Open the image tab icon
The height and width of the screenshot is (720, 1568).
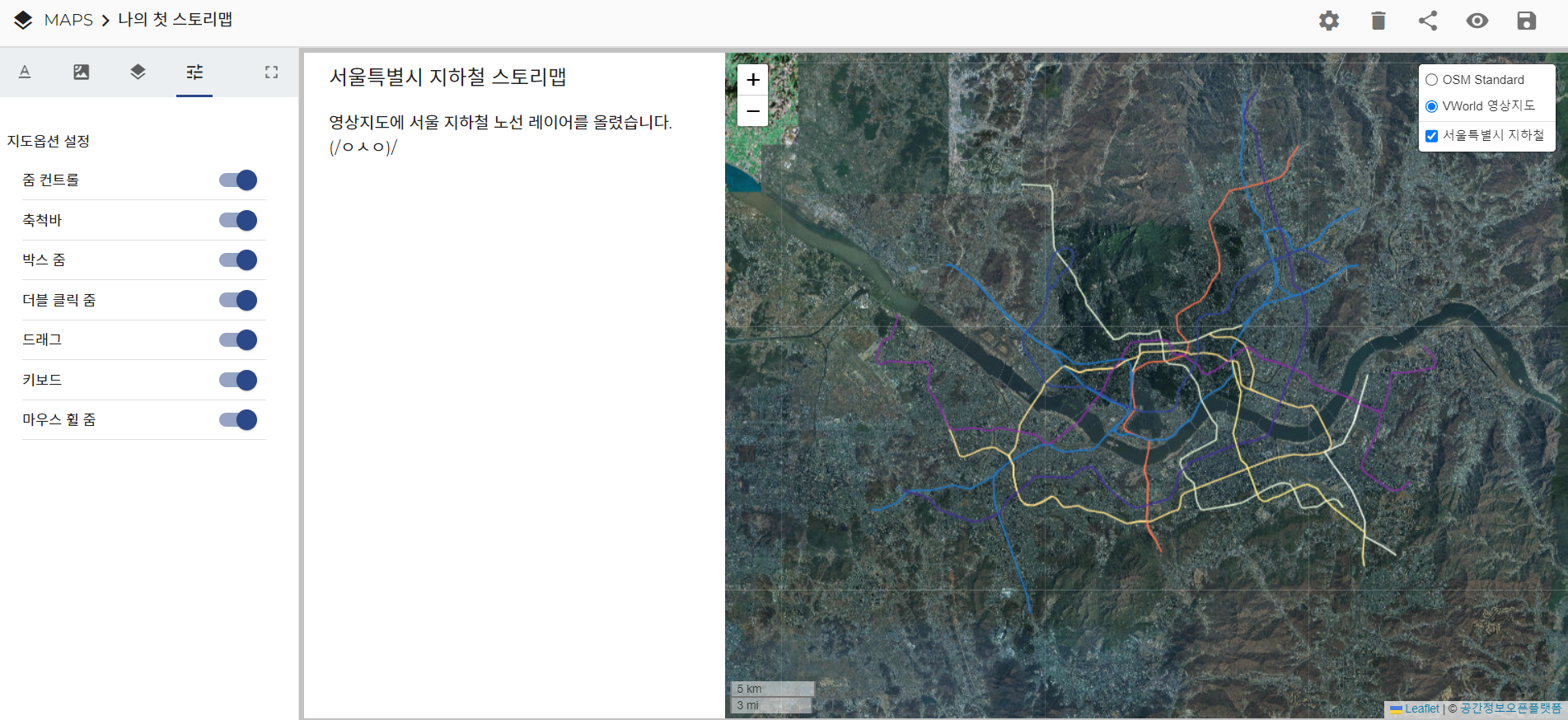coord(82,72)
